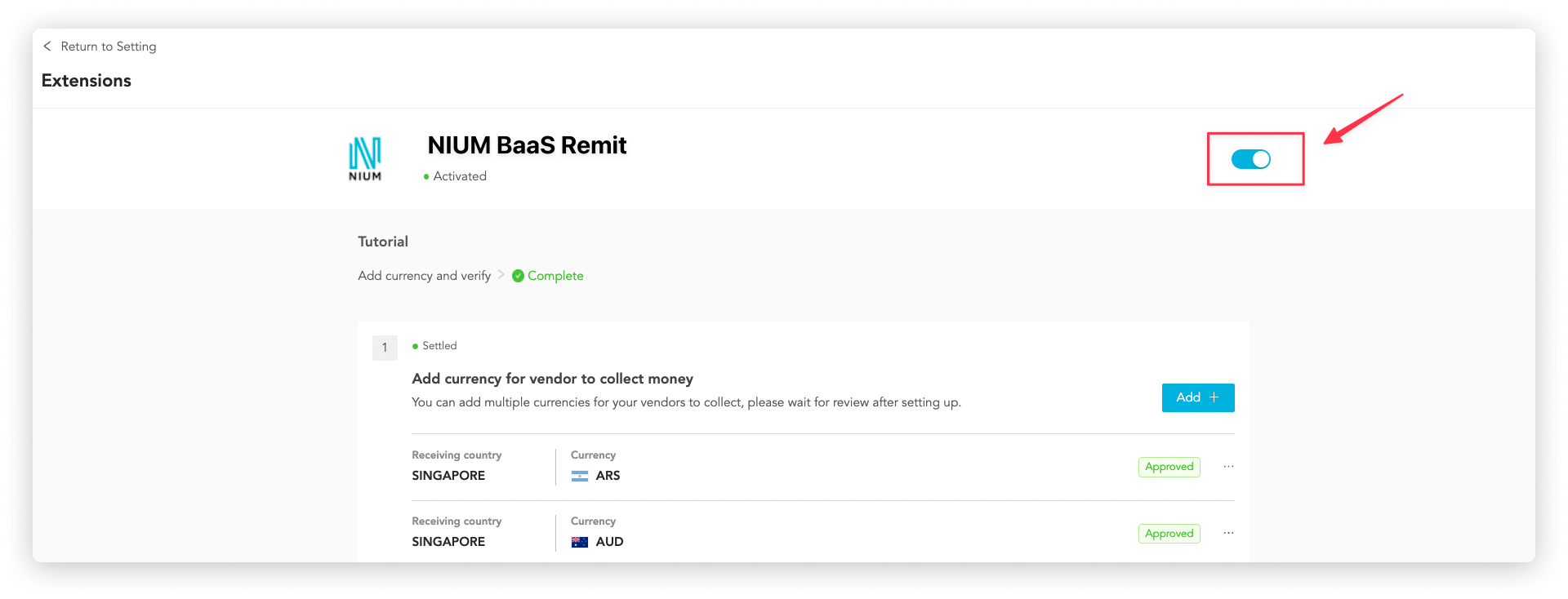Click the chevron after Add currency and verify

[x=501, y=275]
